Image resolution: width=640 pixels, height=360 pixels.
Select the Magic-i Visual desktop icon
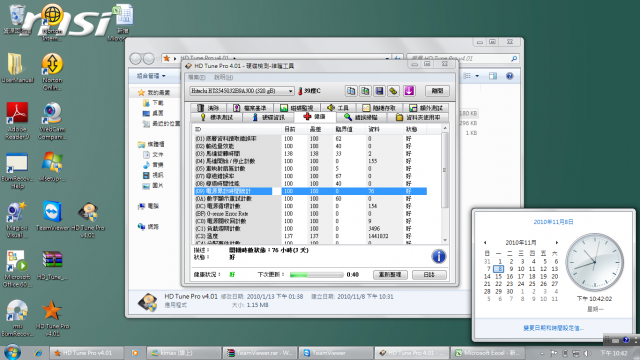click(17, 220)
